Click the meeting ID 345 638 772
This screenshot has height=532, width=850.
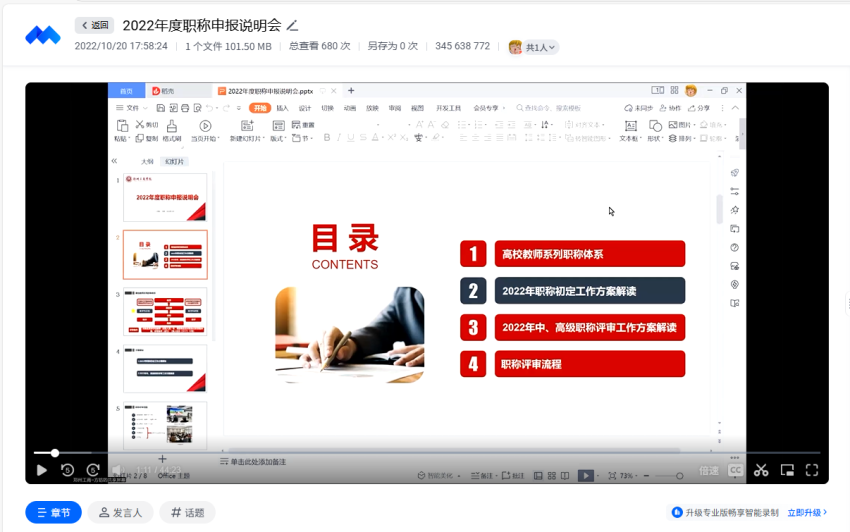[x=462, y=46]
